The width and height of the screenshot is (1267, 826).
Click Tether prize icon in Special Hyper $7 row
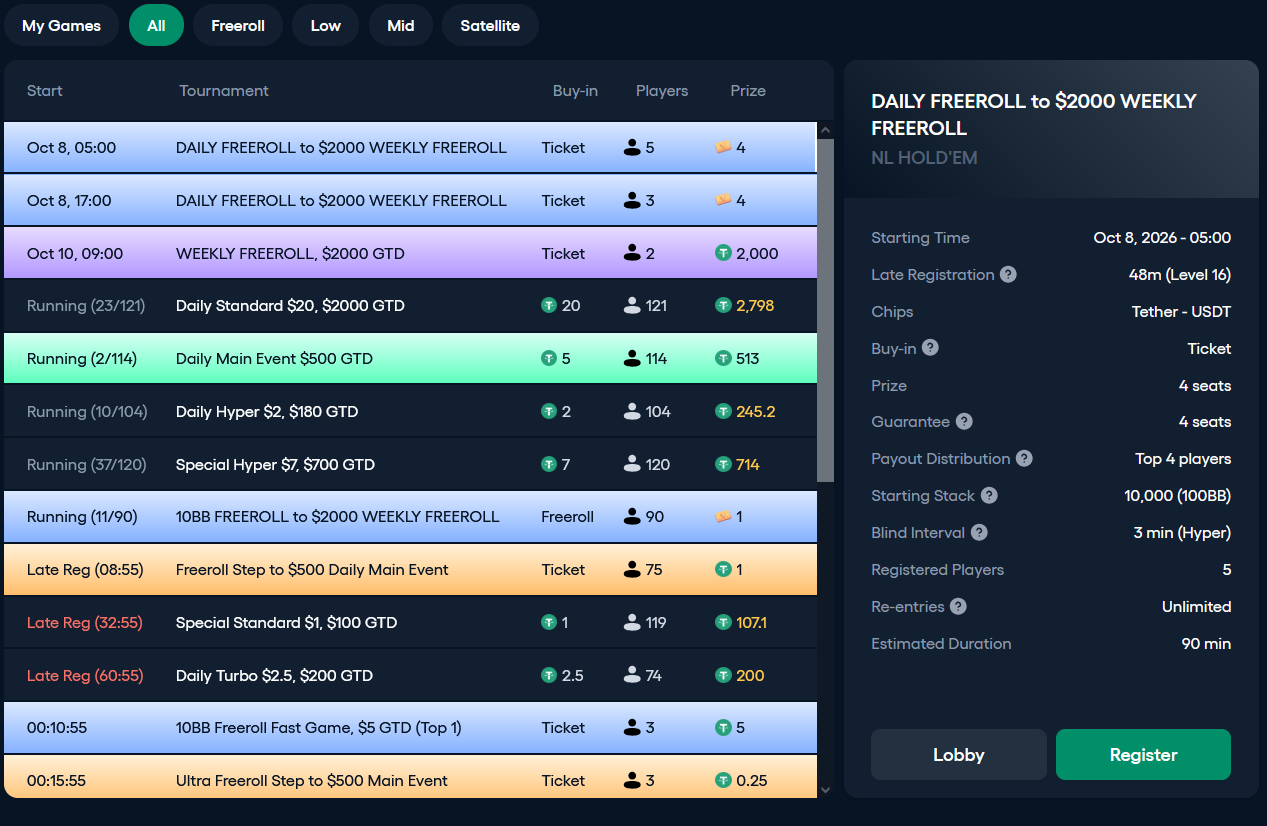pyautogui.click(x=723, y=465)
